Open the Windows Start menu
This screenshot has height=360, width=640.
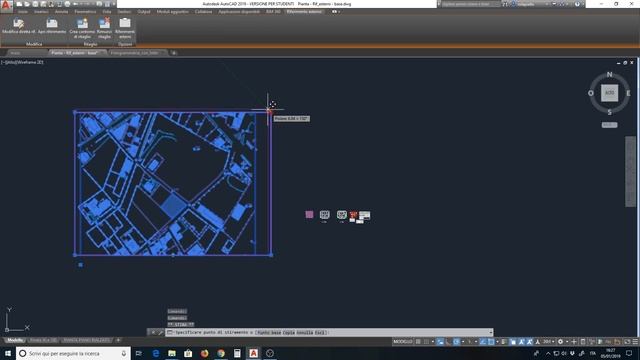coord(8,353)
